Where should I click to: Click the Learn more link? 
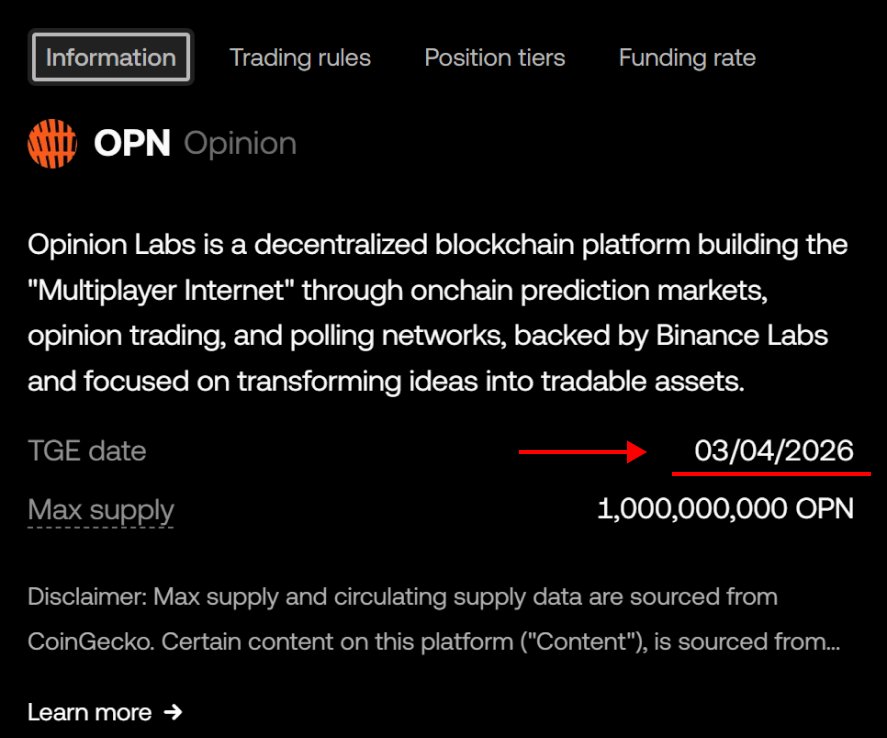(89, 712)
